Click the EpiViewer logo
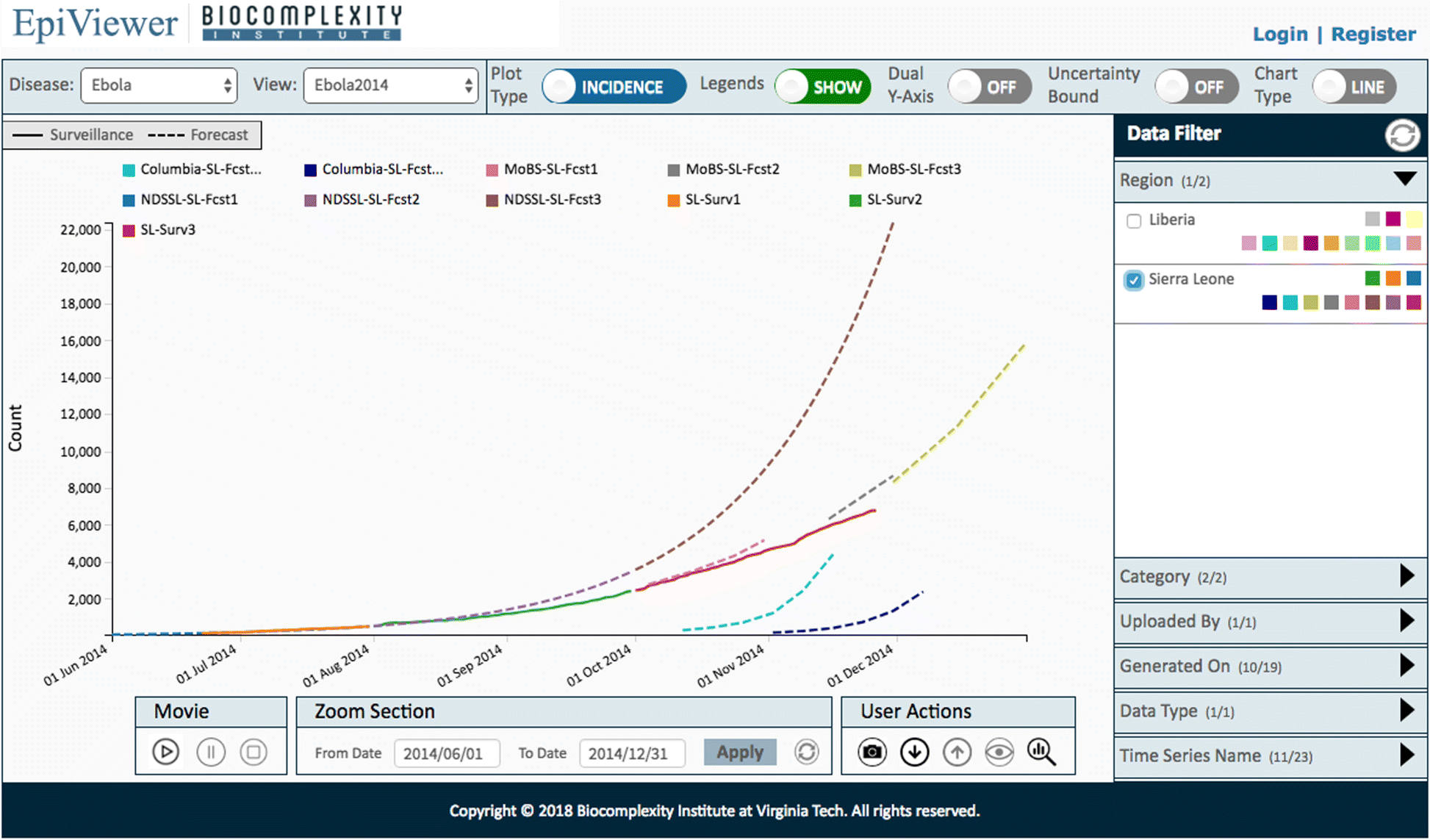 pyautogui.click(x=95, y=24)
